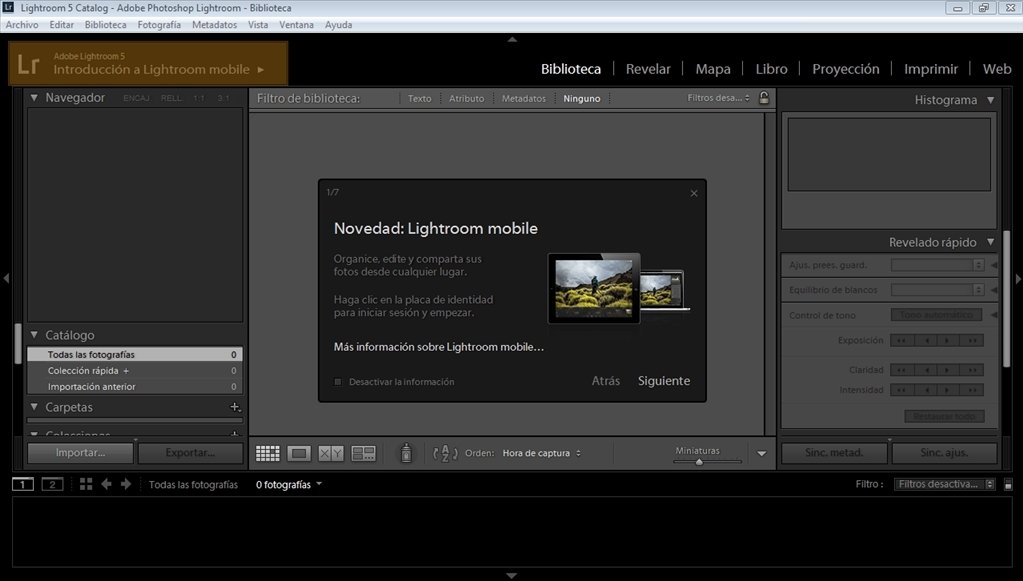Click the Exposición double-right increase button
1023x581 pixels.
pyautogui.click(x=972, y=340)
